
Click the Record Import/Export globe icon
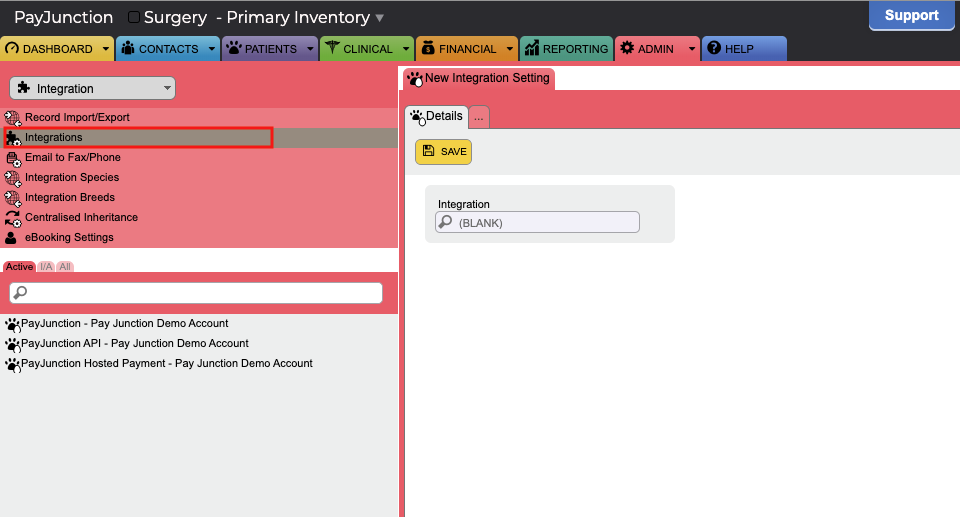click(13, 118)
